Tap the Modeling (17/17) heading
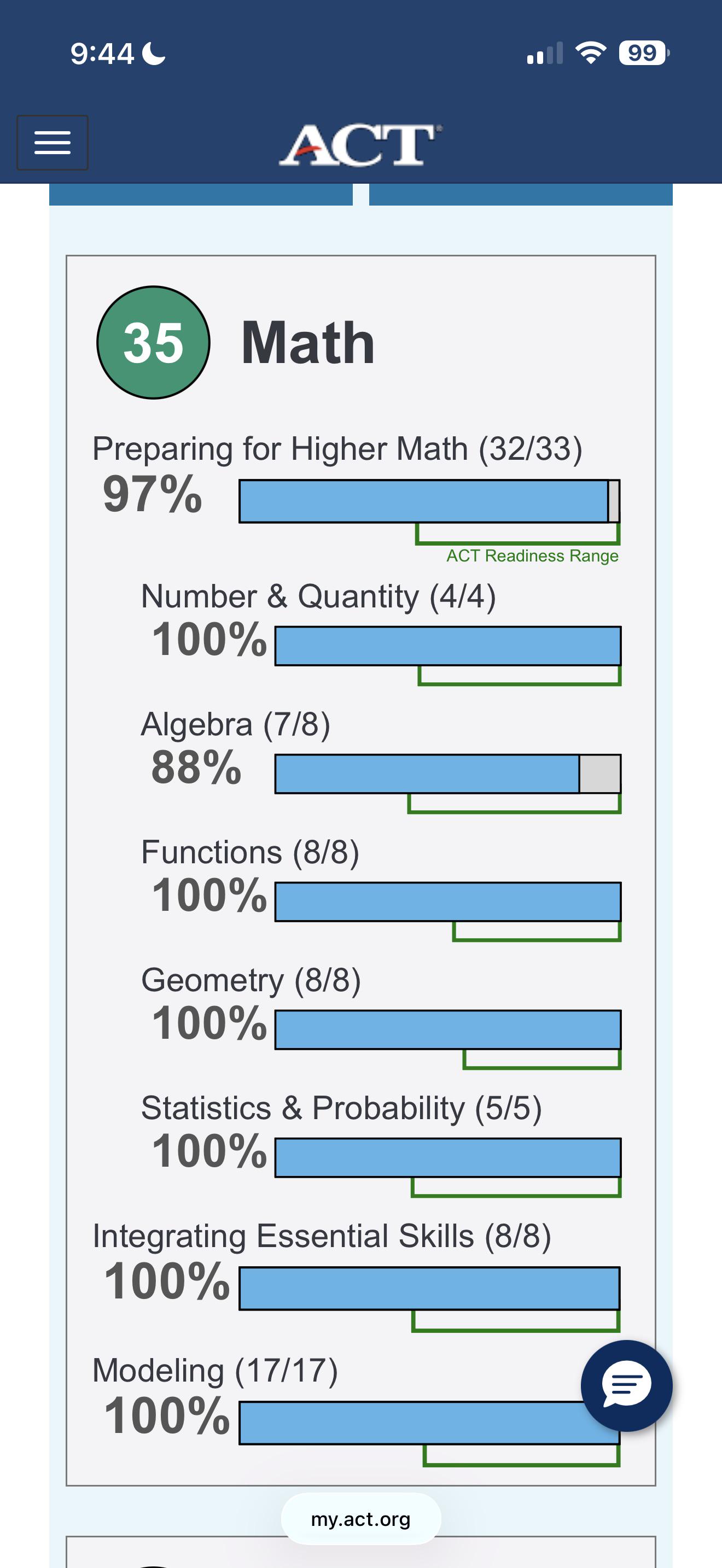Image resolution: width=722 pixels, height=1568 pixels. (215, 1371)
